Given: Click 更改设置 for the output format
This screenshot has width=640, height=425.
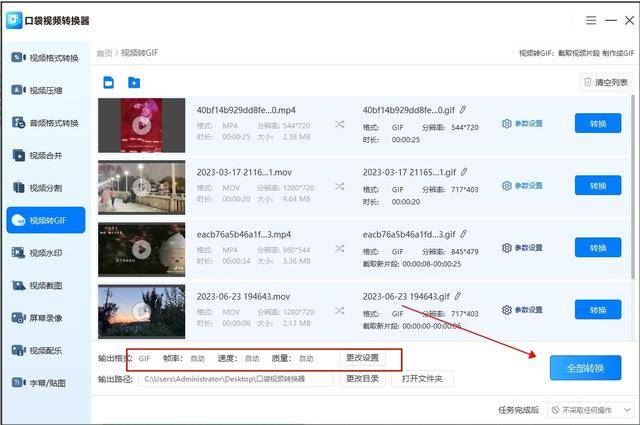Looking at the screenshot, I should coord(362,358).
